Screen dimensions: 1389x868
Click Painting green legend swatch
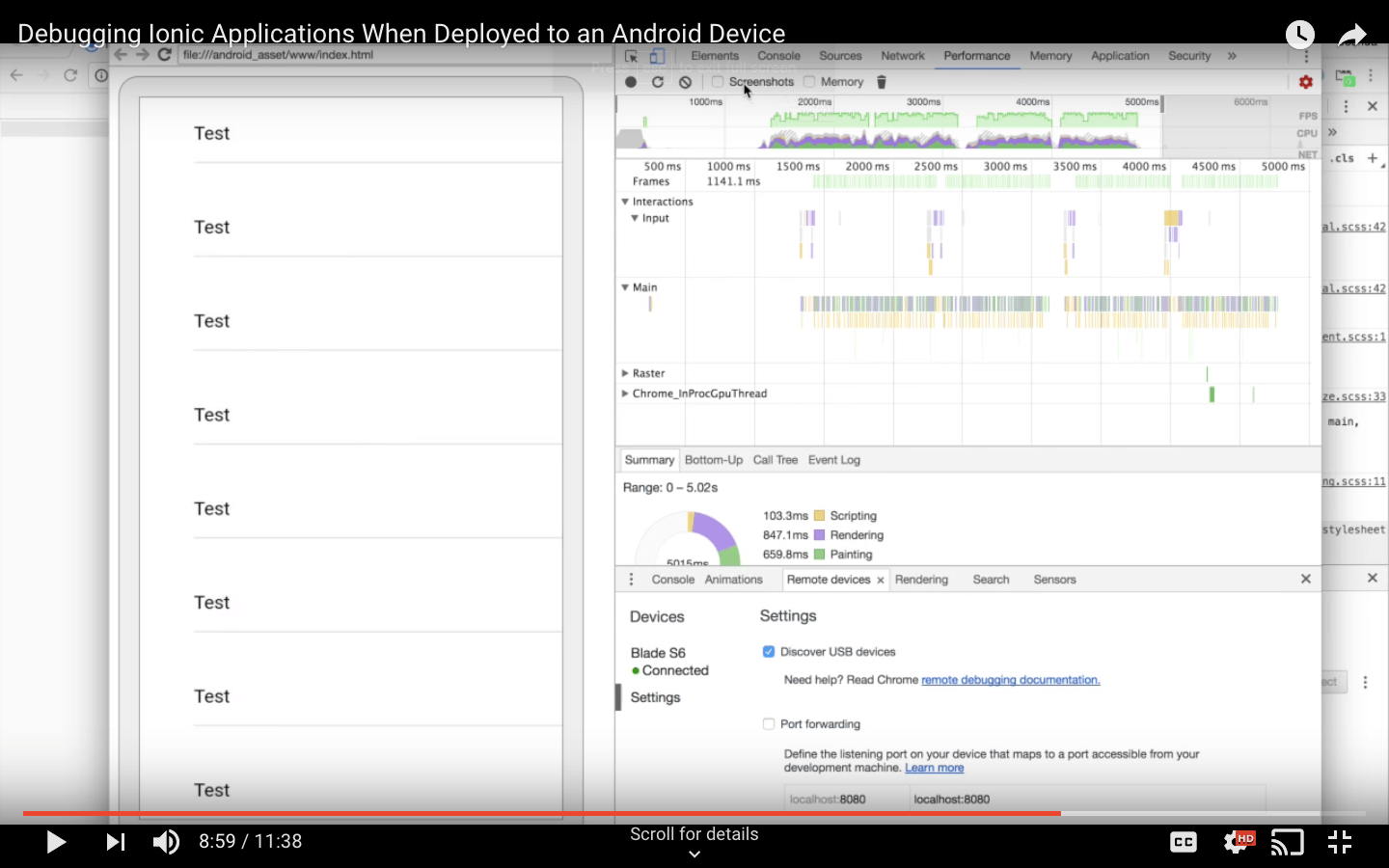tap(820, 555)
